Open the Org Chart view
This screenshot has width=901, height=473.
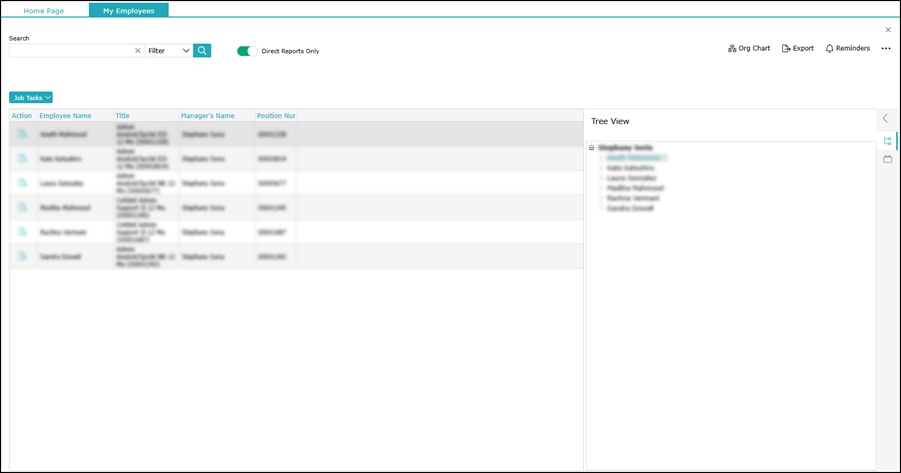pos(749,48)
